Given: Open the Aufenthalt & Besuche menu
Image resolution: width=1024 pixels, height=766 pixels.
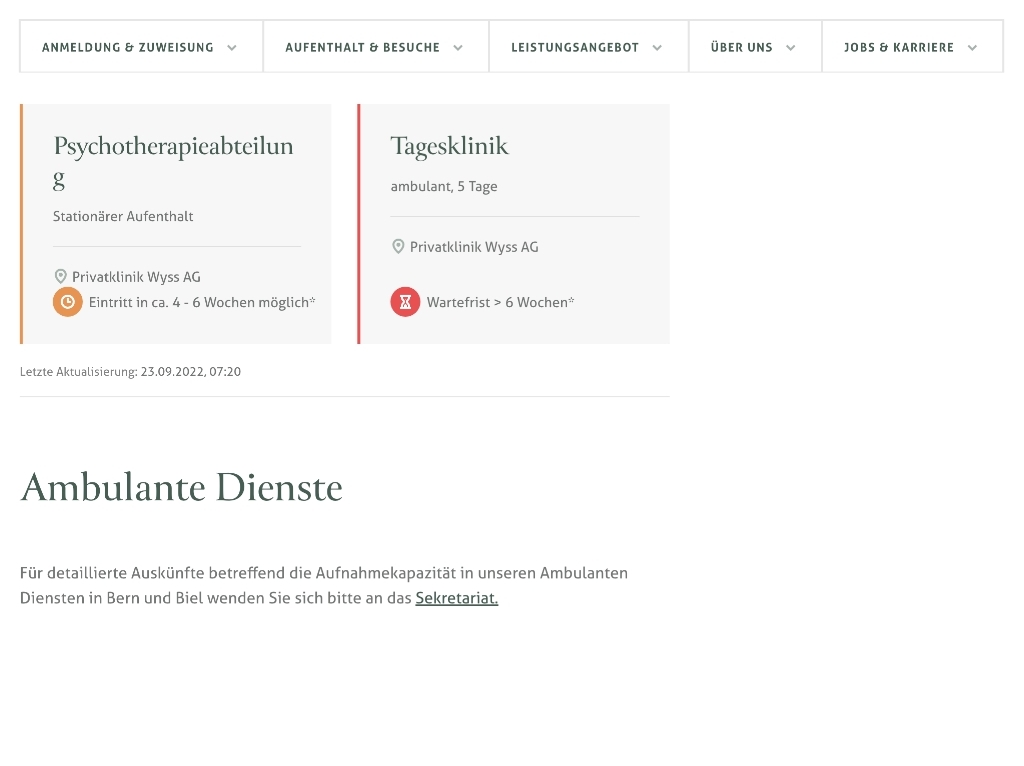Looking at the screenshot, I should [363, 47].
